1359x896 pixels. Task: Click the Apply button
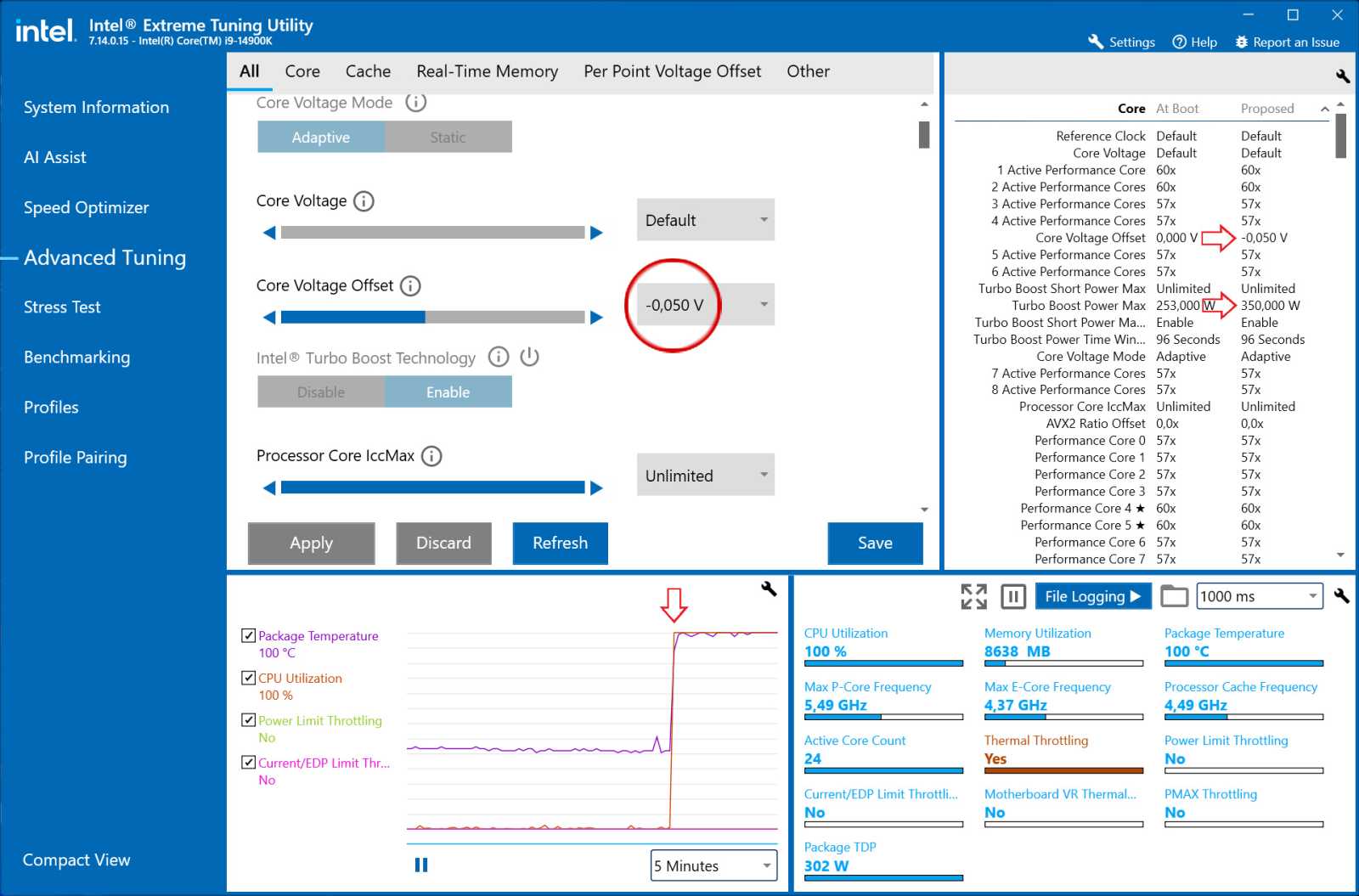(311, 543)
